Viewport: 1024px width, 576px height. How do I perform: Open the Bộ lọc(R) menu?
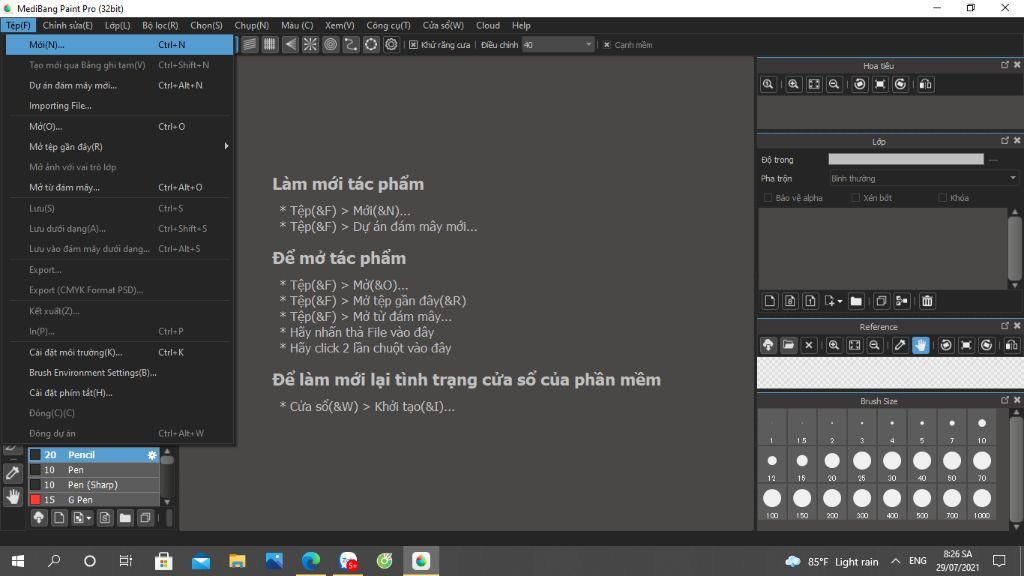pyautogui.click(x=160, y=25)
